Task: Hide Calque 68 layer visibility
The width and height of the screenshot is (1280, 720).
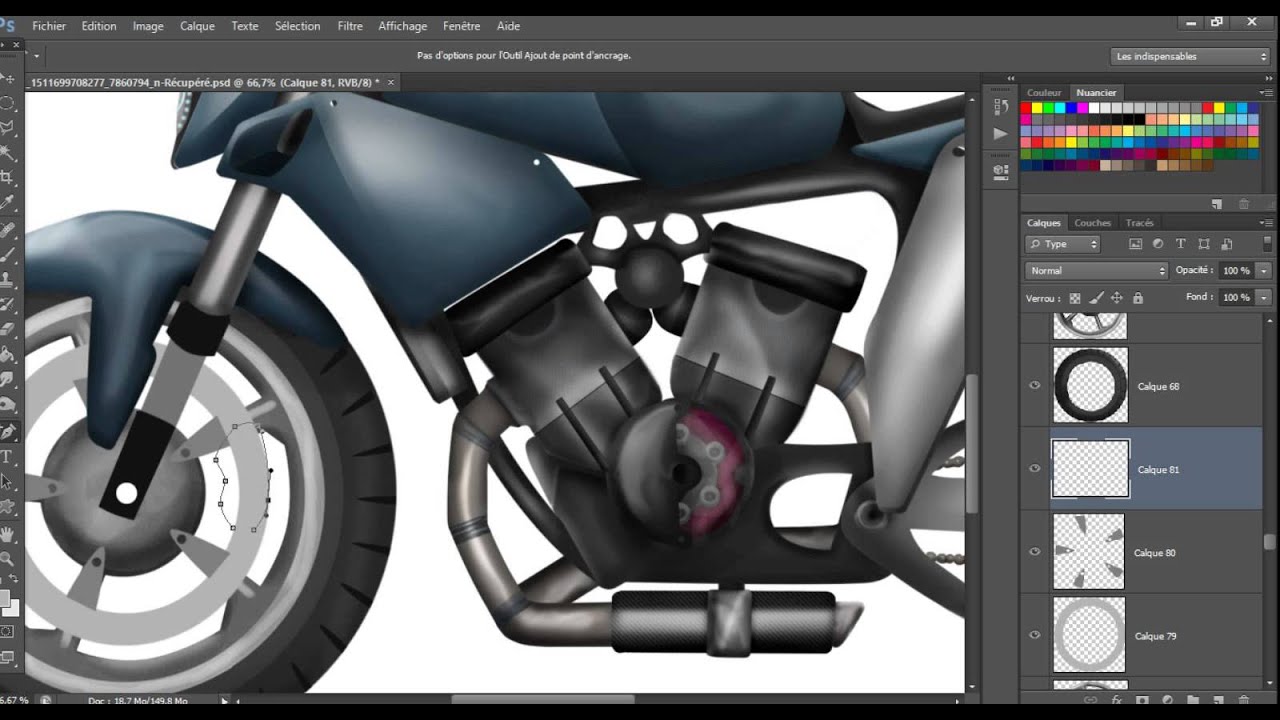Action: (1035, 386)
